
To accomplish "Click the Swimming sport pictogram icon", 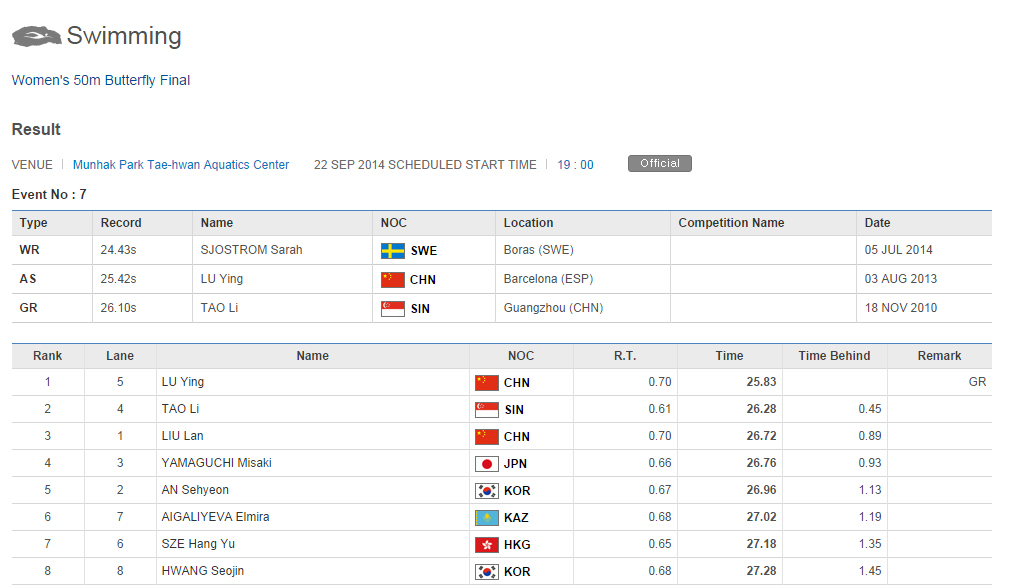I will point(37,36).
